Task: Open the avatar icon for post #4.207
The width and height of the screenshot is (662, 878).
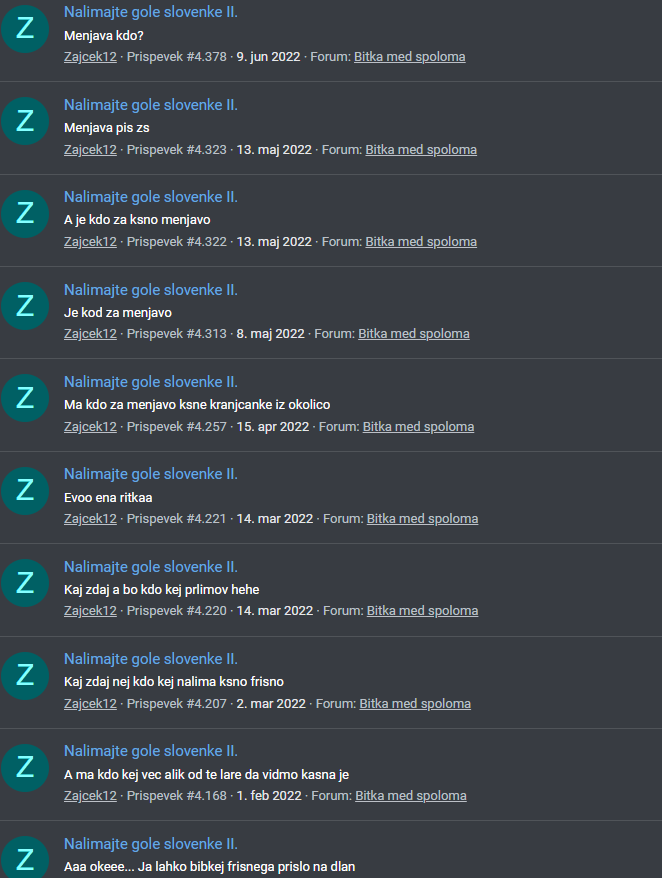Action: click(25, 675)
